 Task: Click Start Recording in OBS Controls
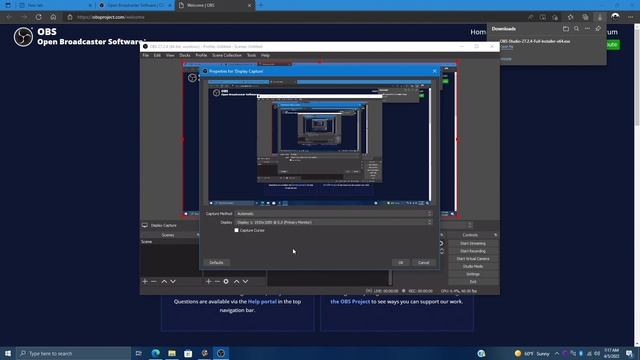tap(473, 251)
